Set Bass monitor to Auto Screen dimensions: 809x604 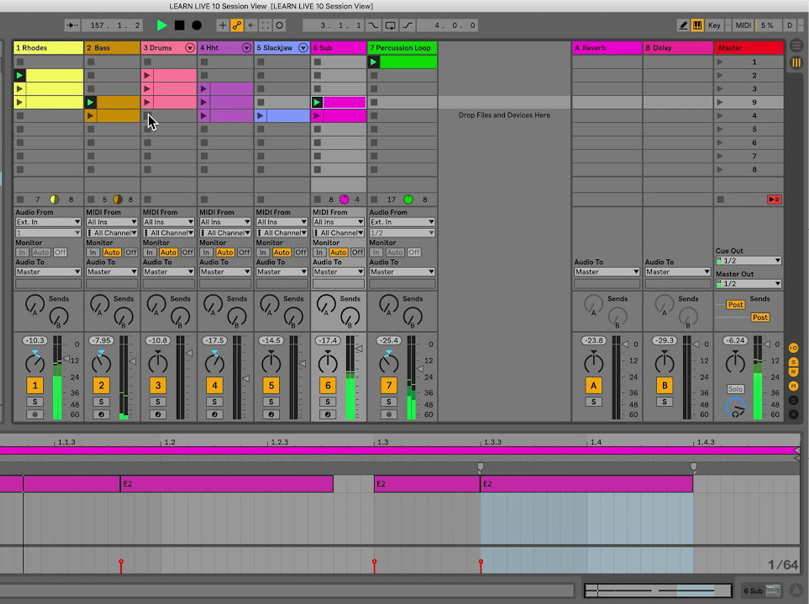112,252
